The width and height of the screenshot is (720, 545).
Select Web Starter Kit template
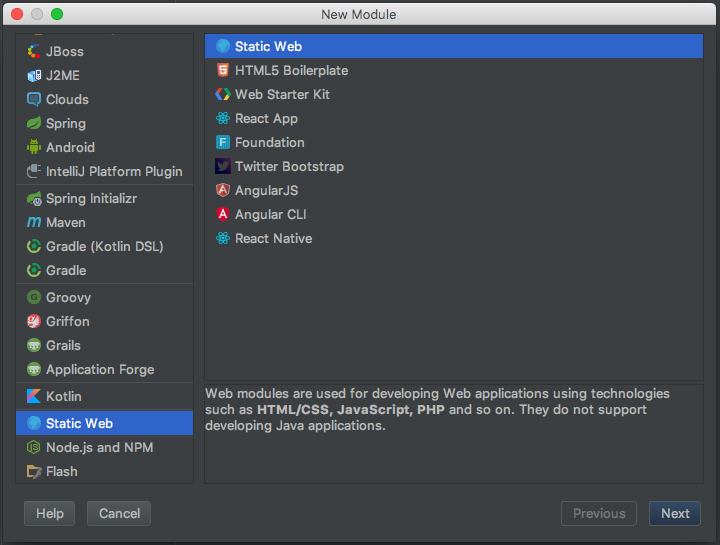(454, 94)
